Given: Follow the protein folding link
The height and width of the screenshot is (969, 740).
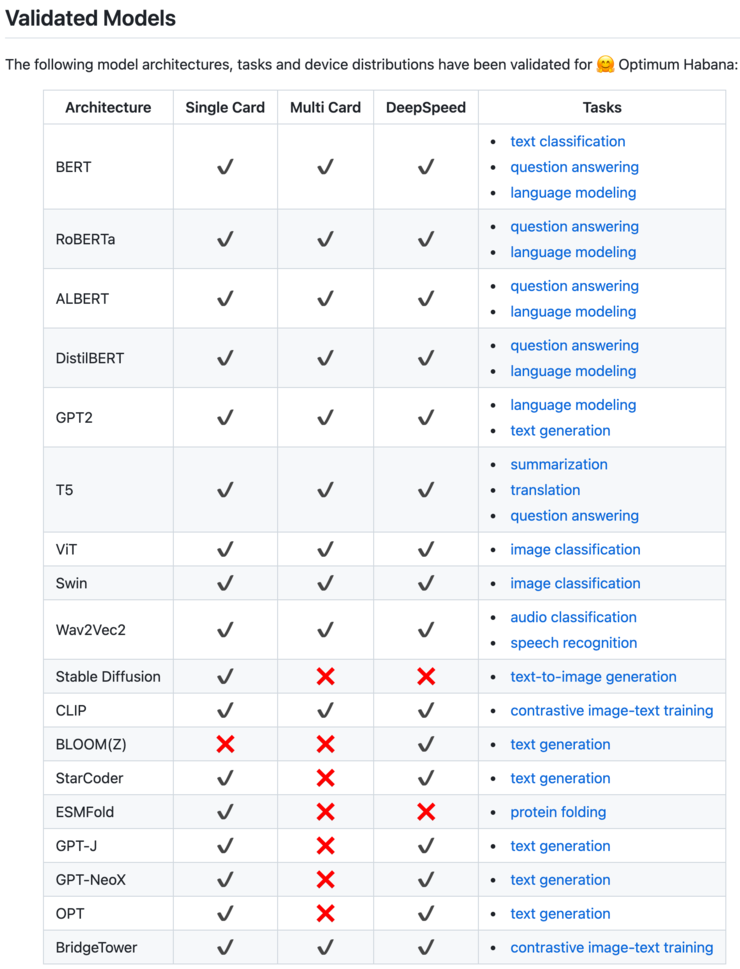Looking at the screenshot, I should tap(558, 812).
